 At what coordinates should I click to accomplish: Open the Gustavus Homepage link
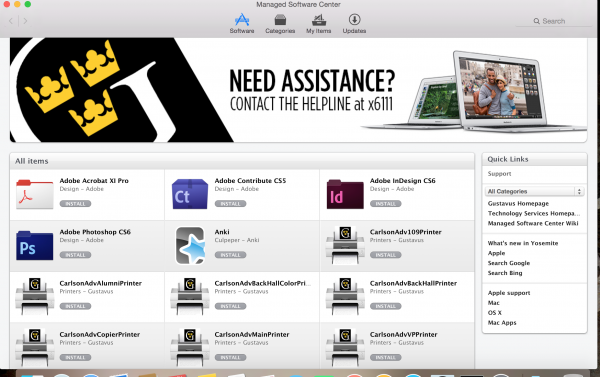(518, 204)
